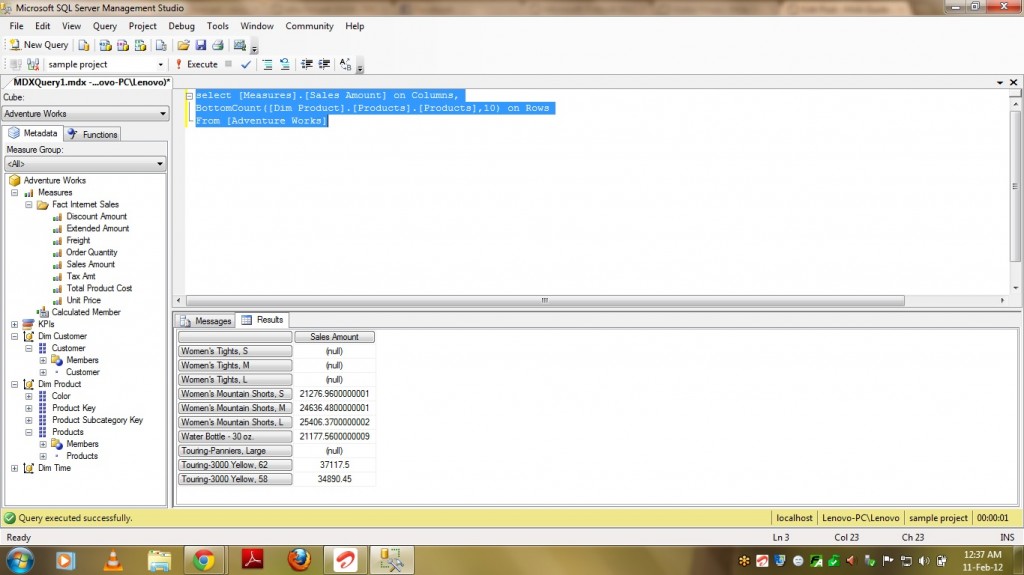Open the Query menu
Screen dimensions: 1024x575
tap(105, 26)
